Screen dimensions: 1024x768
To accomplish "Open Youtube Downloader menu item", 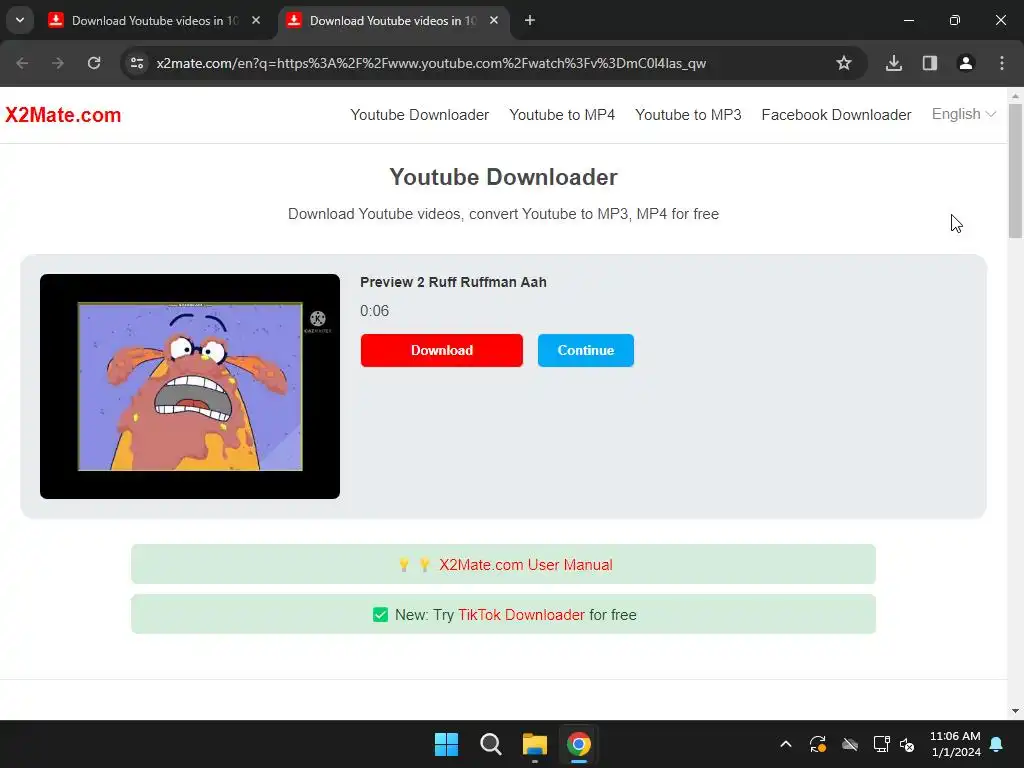I will click(x=419, y=115).
